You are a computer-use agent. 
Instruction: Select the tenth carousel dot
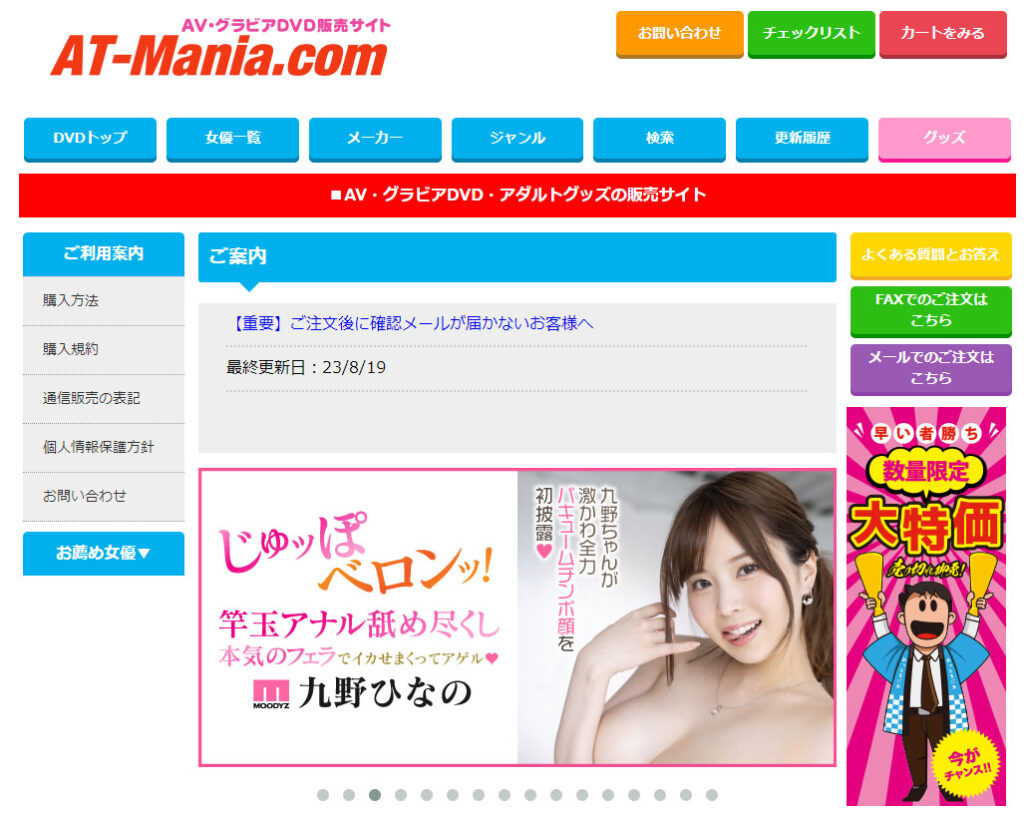click(556, 795)
